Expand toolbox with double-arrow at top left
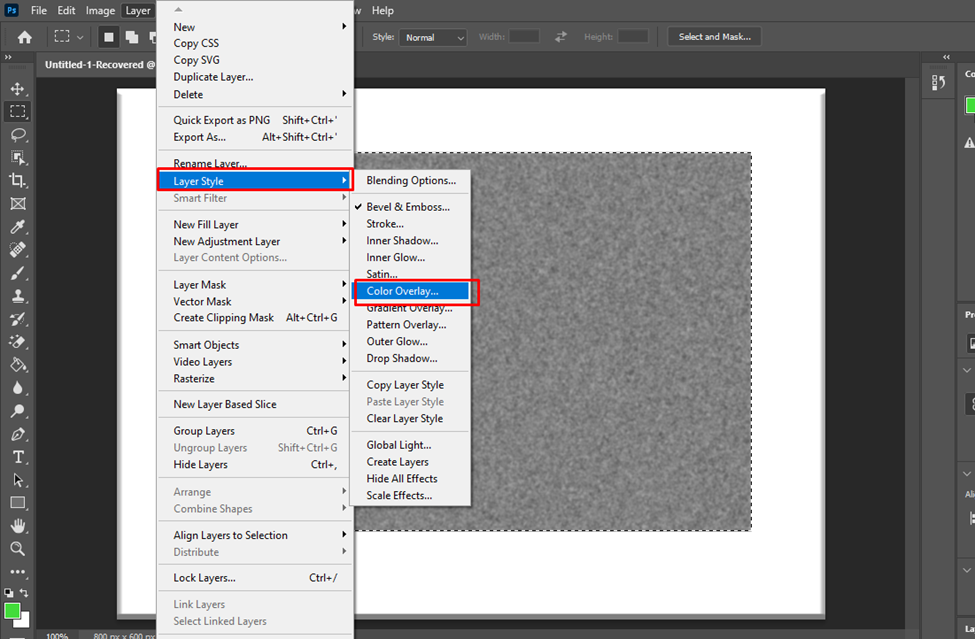The height and width of the screenshot is (639, 975). (8, 57)
